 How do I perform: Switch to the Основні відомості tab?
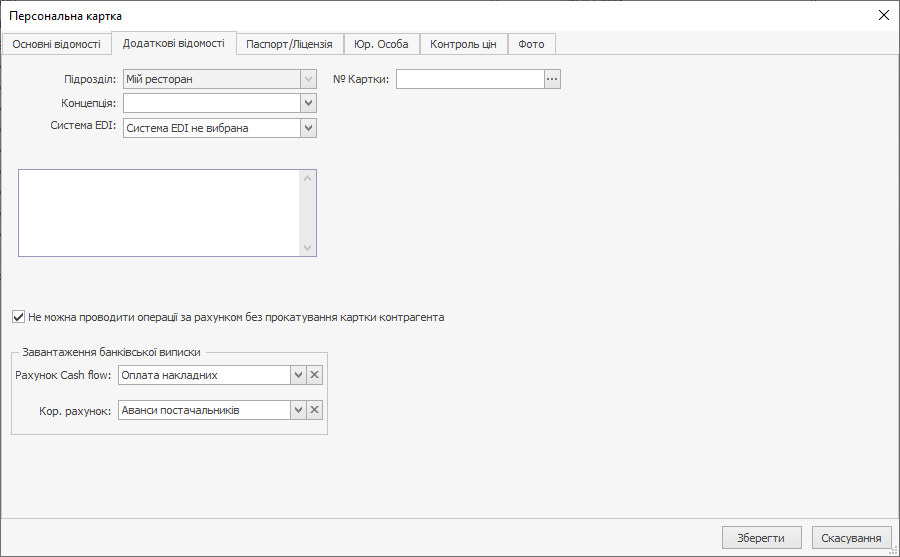(56, 44)
